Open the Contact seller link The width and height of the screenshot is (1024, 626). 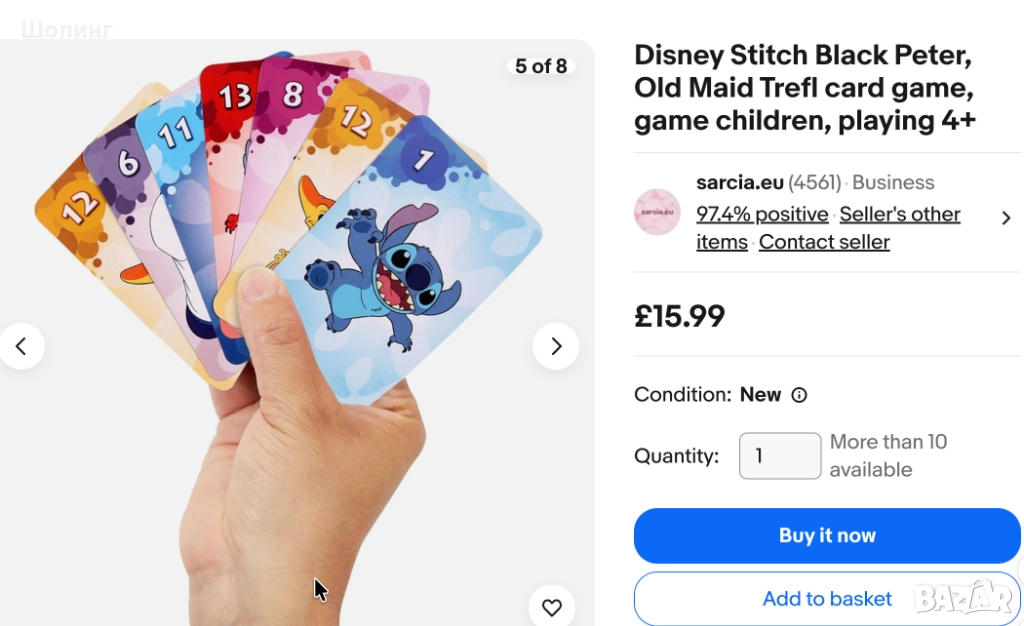824,242
